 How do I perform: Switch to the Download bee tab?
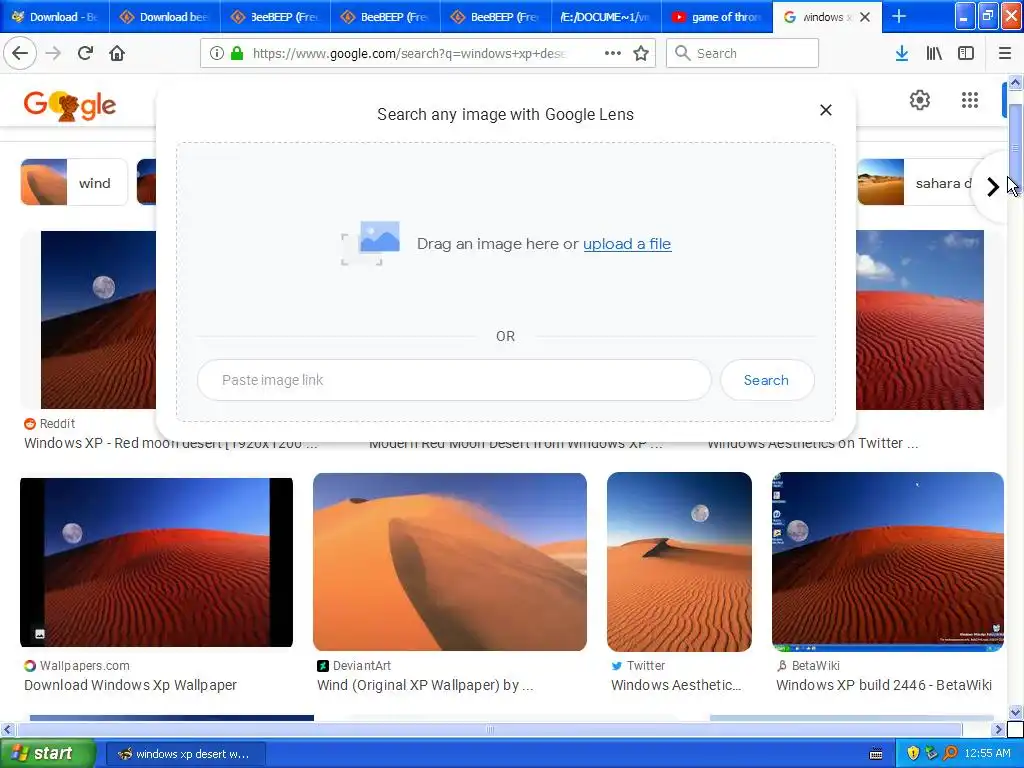(x=165, y=17)
